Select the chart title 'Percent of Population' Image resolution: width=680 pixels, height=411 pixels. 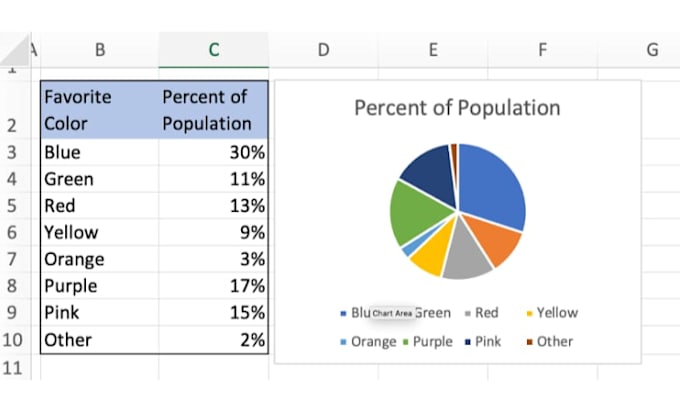[457, 108]
